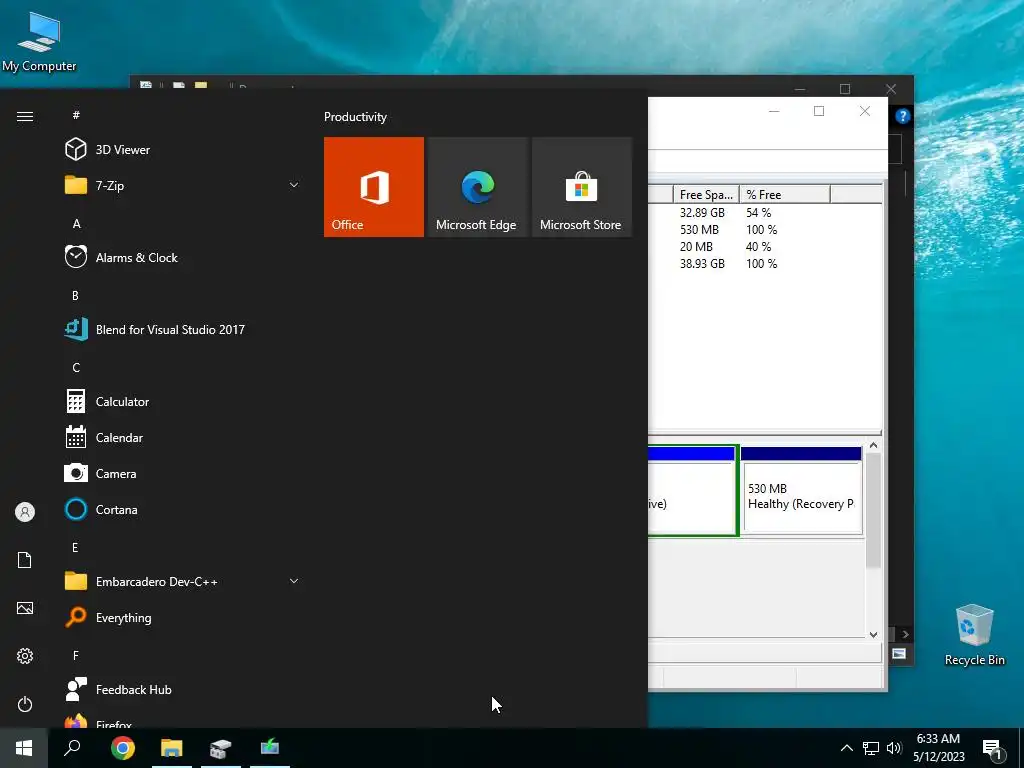Screen dimensions: 1024x768
Task: Select the 20 MB free space cell
Action: pyautogui.click(x=696, y=247)
